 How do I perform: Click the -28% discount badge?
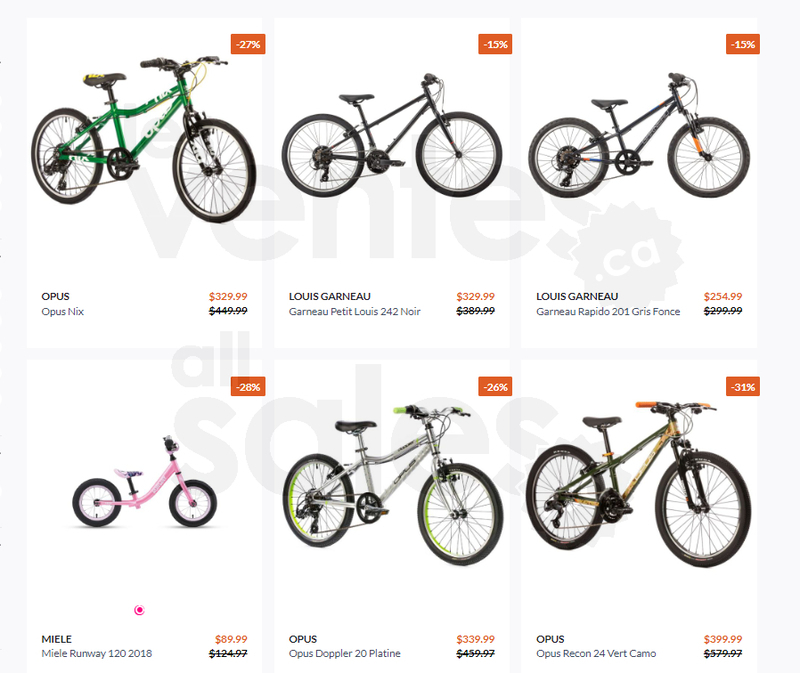pyautogui.click(x=248, y=387)
